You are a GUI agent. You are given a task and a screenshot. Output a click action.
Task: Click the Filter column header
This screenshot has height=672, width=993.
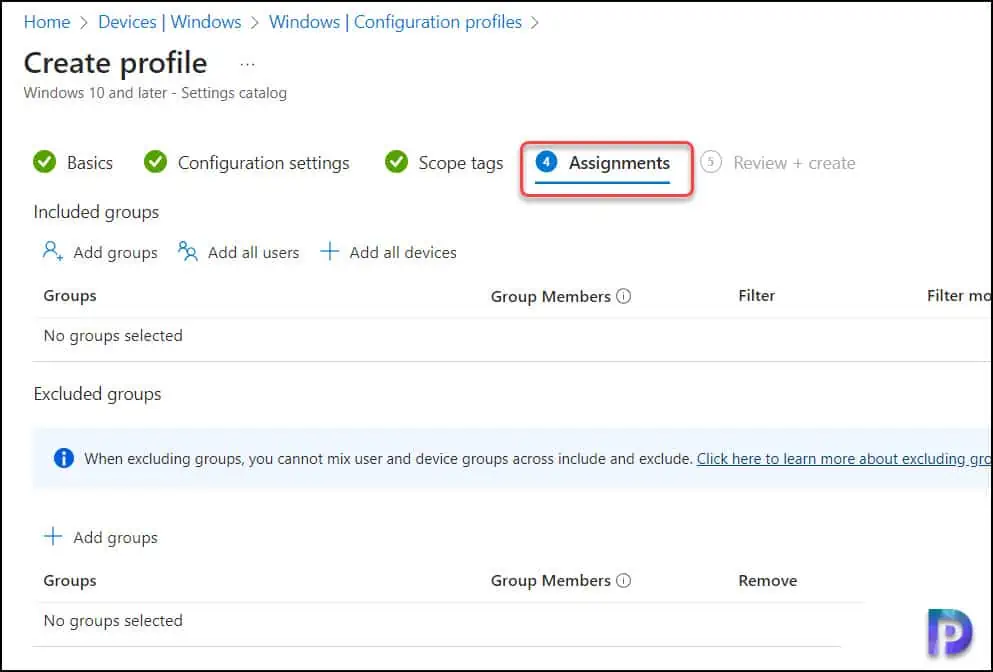coord(756,296)
